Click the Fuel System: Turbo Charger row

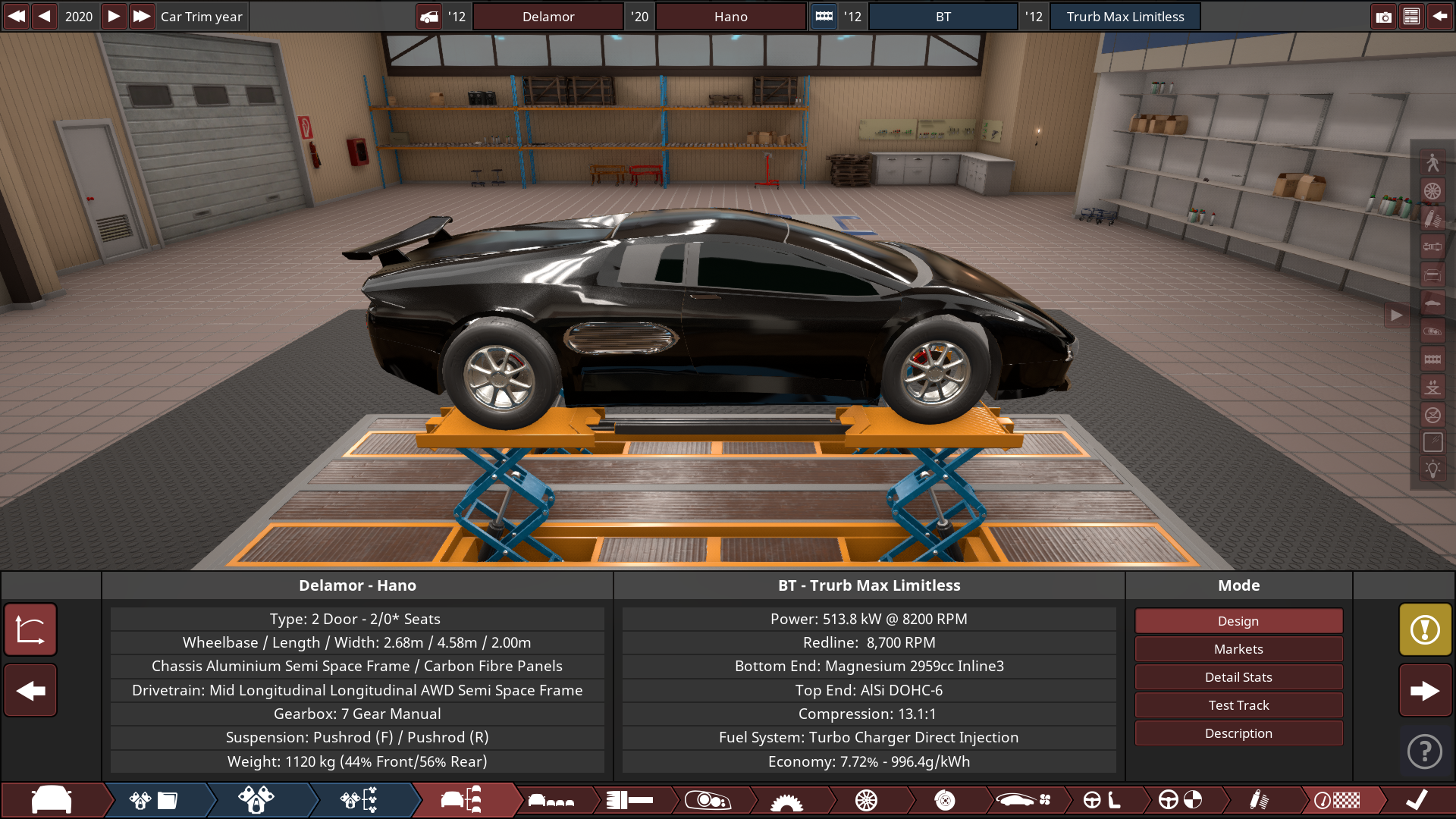pos(869,737)
